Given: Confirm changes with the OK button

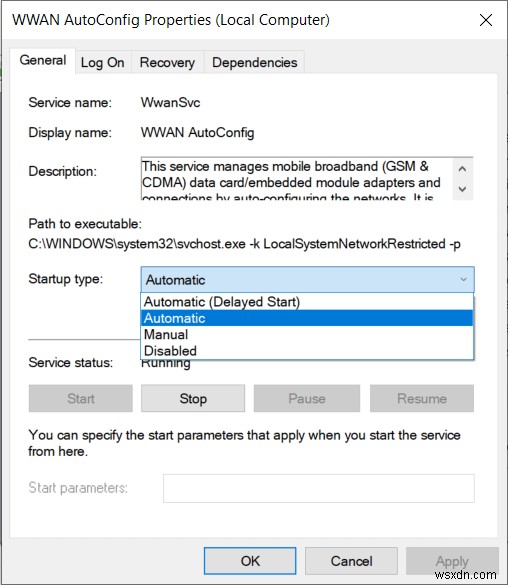Looking at the screenshot, I should (x=250, y=561).
